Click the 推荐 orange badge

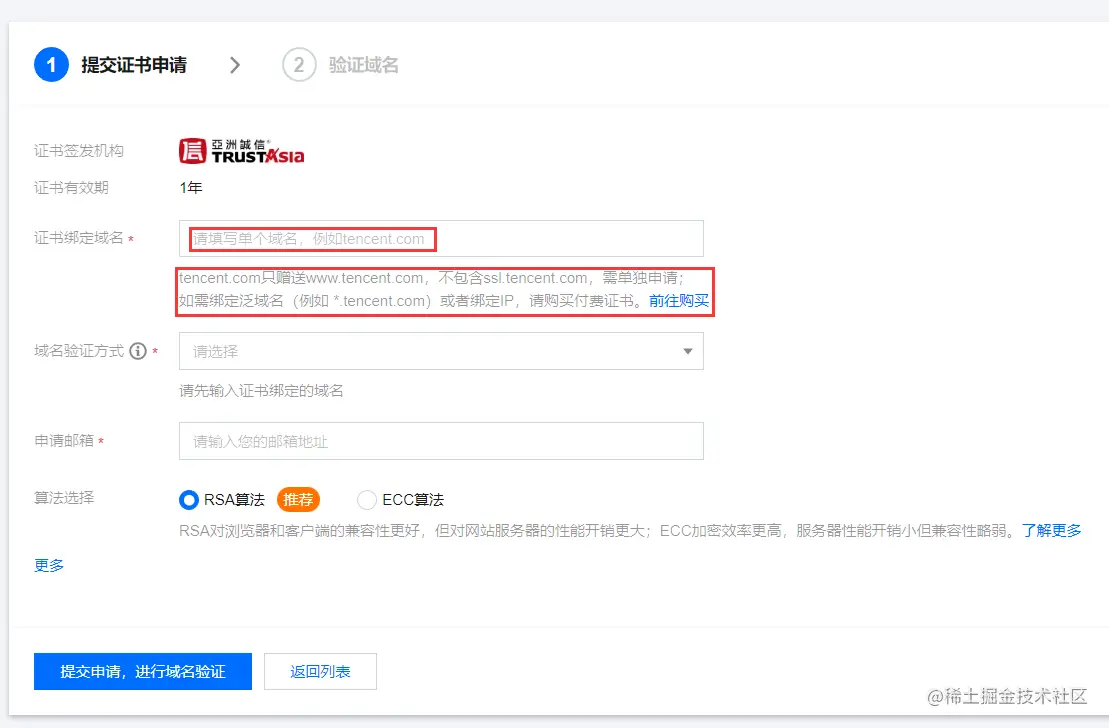298,499
